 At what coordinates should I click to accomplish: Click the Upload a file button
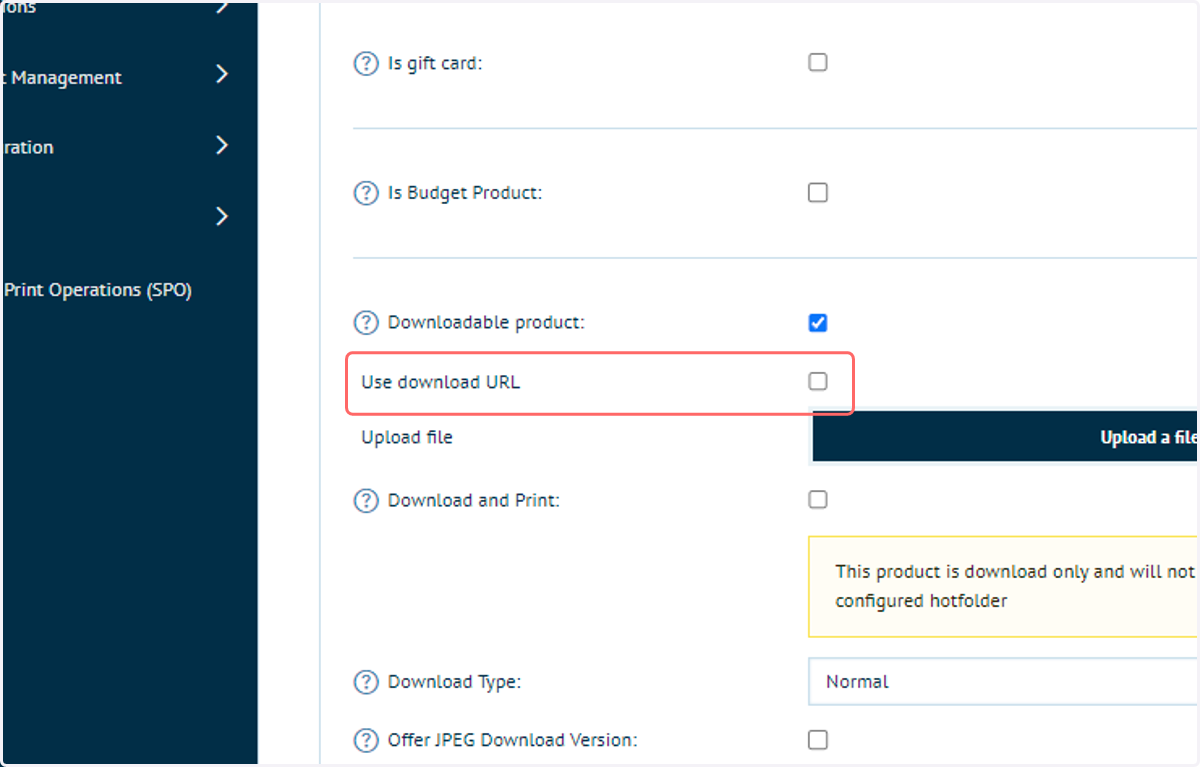(x=1004, y=437)
